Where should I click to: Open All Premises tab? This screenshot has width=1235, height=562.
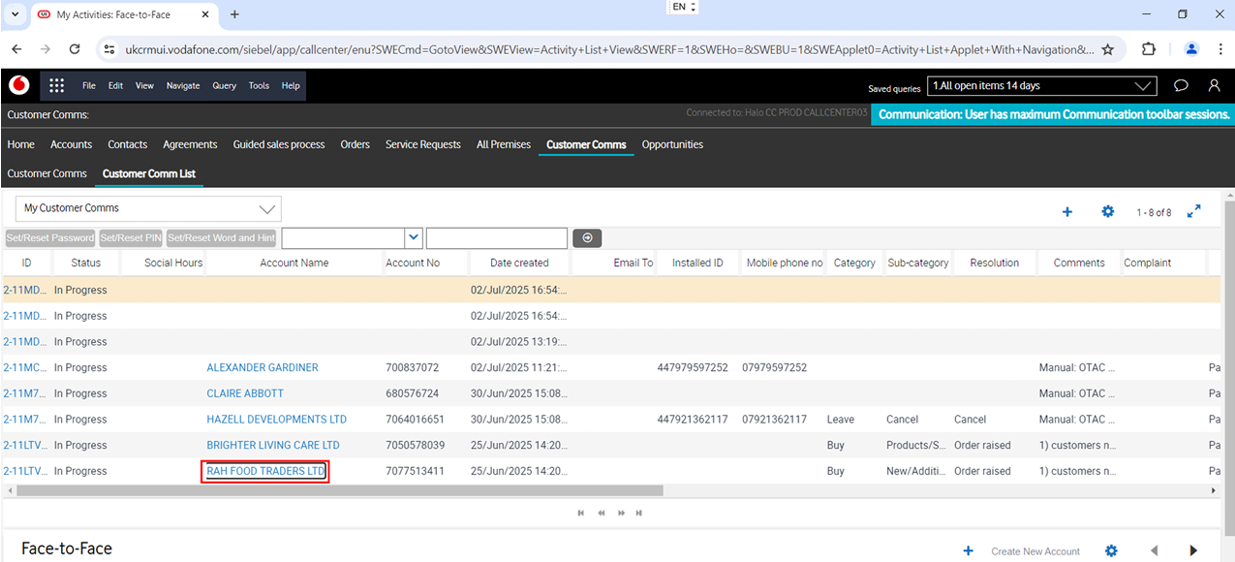pyautogui.click(x=504, y=145)
